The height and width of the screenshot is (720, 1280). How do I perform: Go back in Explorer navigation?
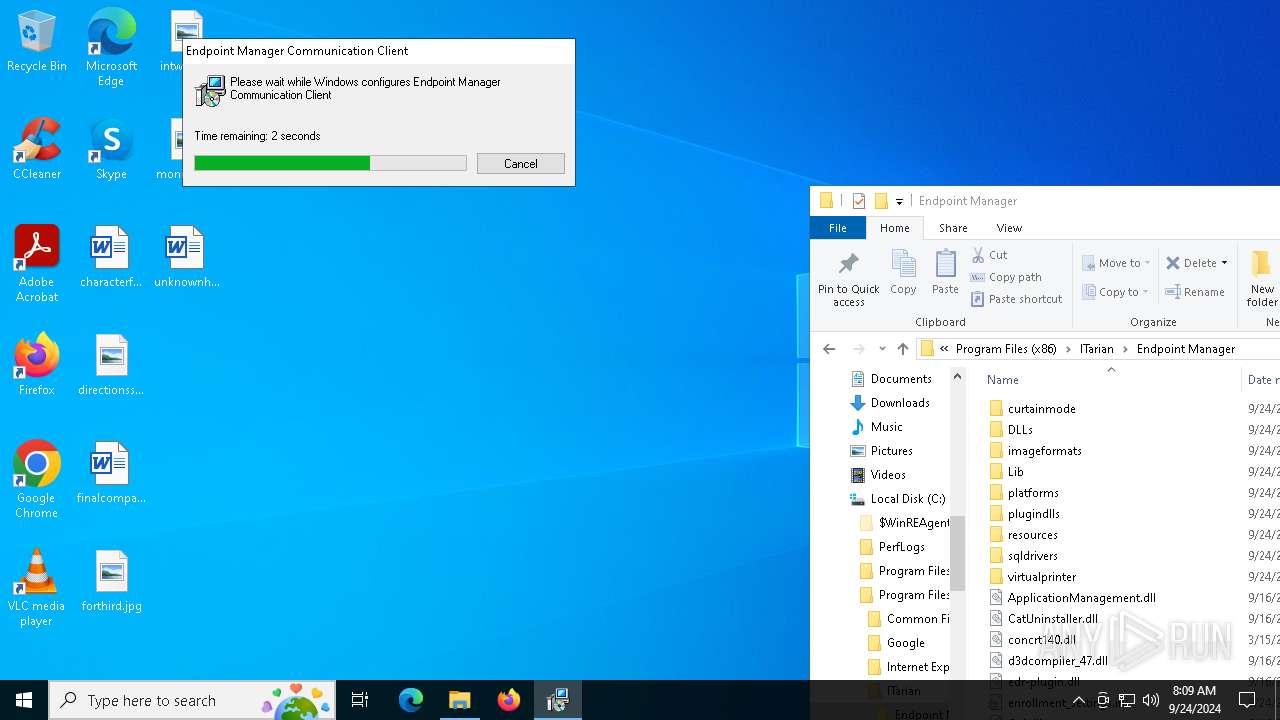(x=829, y=349)
